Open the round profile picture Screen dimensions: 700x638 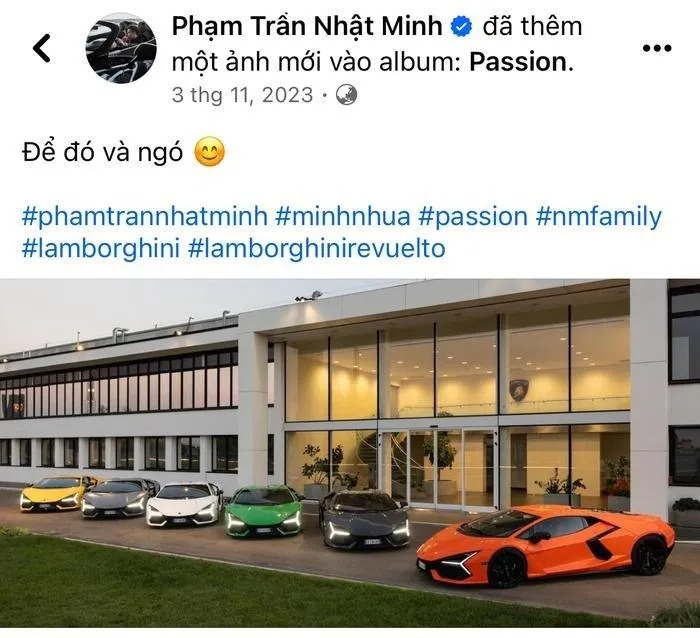(121, 47)
